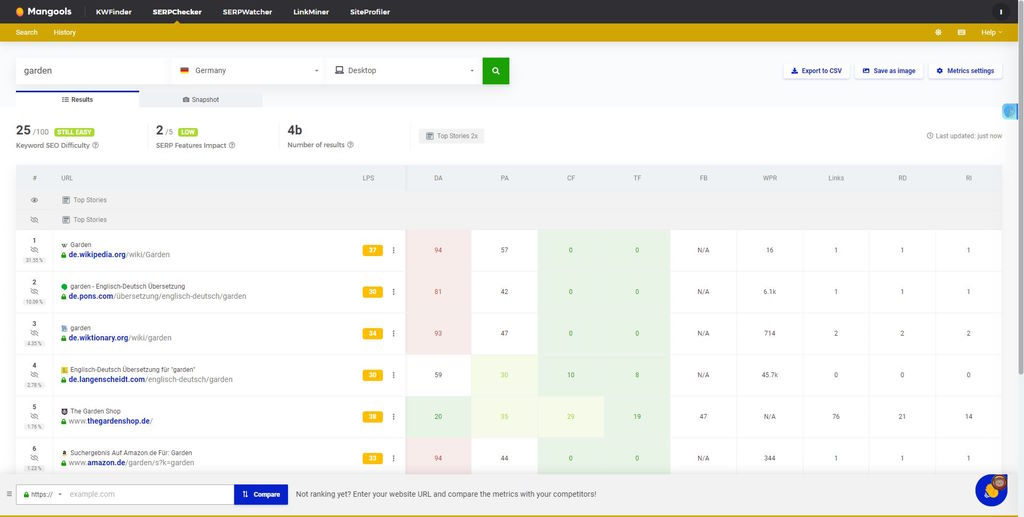Screen dimensions: 1024x517
Task: Switch to the Snapshot tab
Action: pos(200,100)
